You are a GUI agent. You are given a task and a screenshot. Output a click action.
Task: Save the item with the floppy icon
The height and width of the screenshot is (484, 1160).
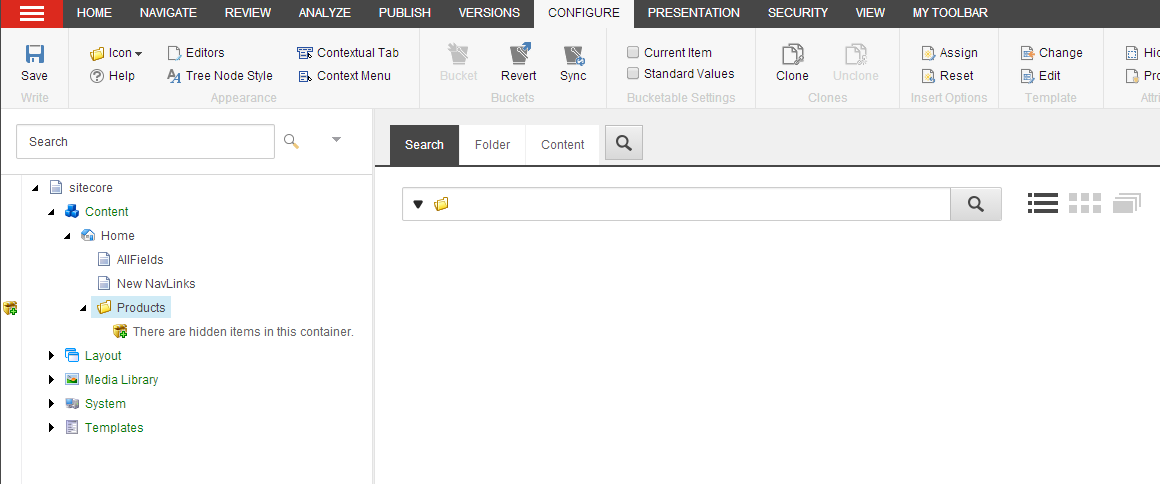tap(34, 63)
